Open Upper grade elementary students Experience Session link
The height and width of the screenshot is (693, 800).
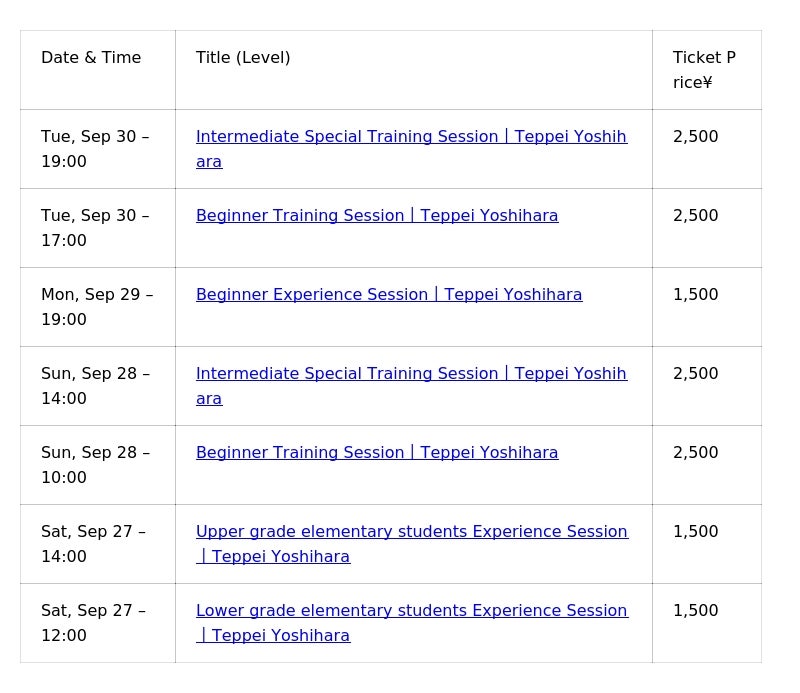(411, 532)
